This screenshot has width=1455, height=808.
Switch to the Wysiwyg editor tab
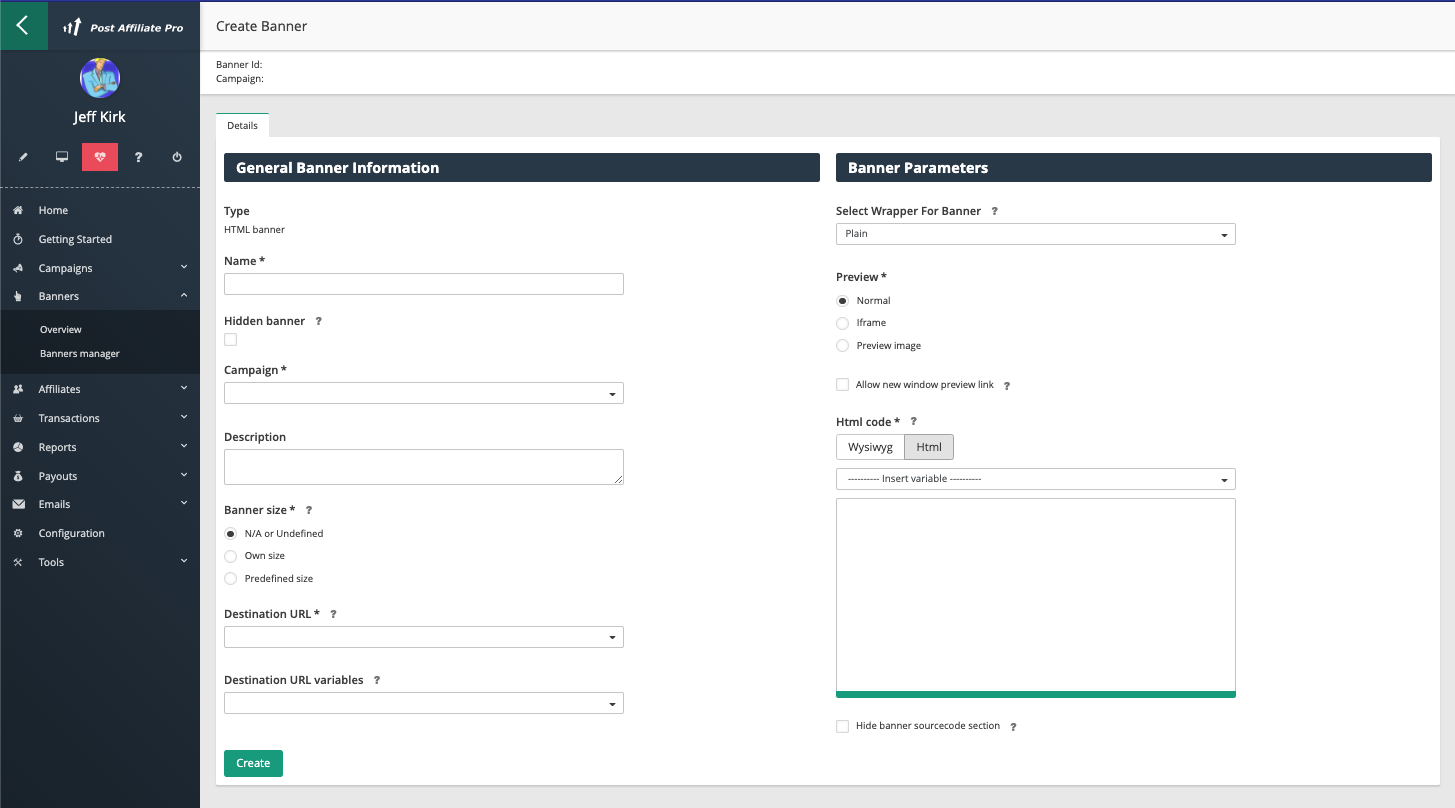(869, 447)
